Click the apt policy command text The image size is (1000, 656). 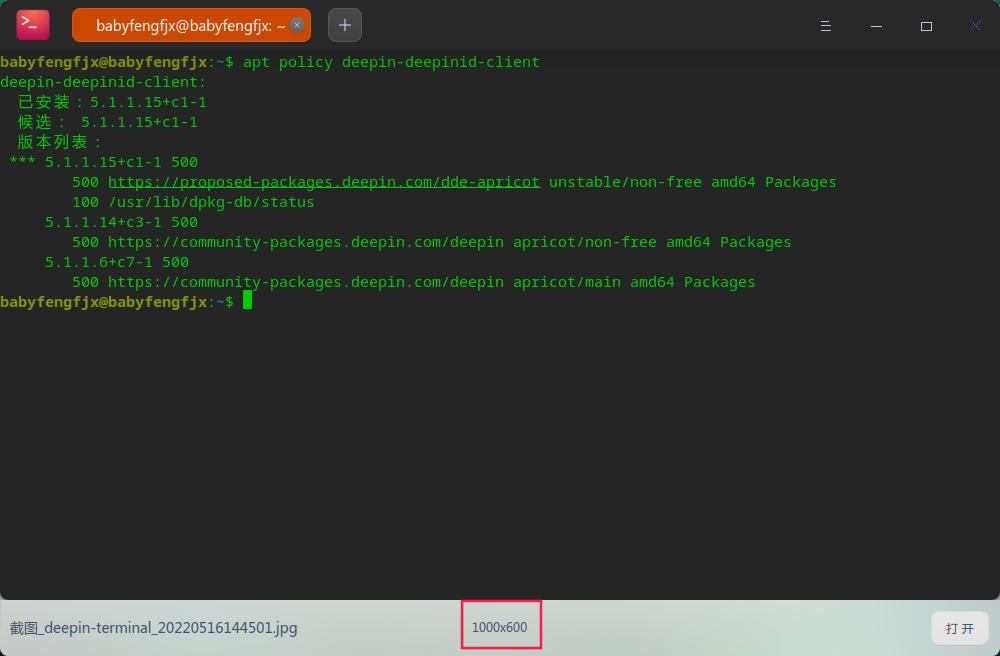coord(391,62)
